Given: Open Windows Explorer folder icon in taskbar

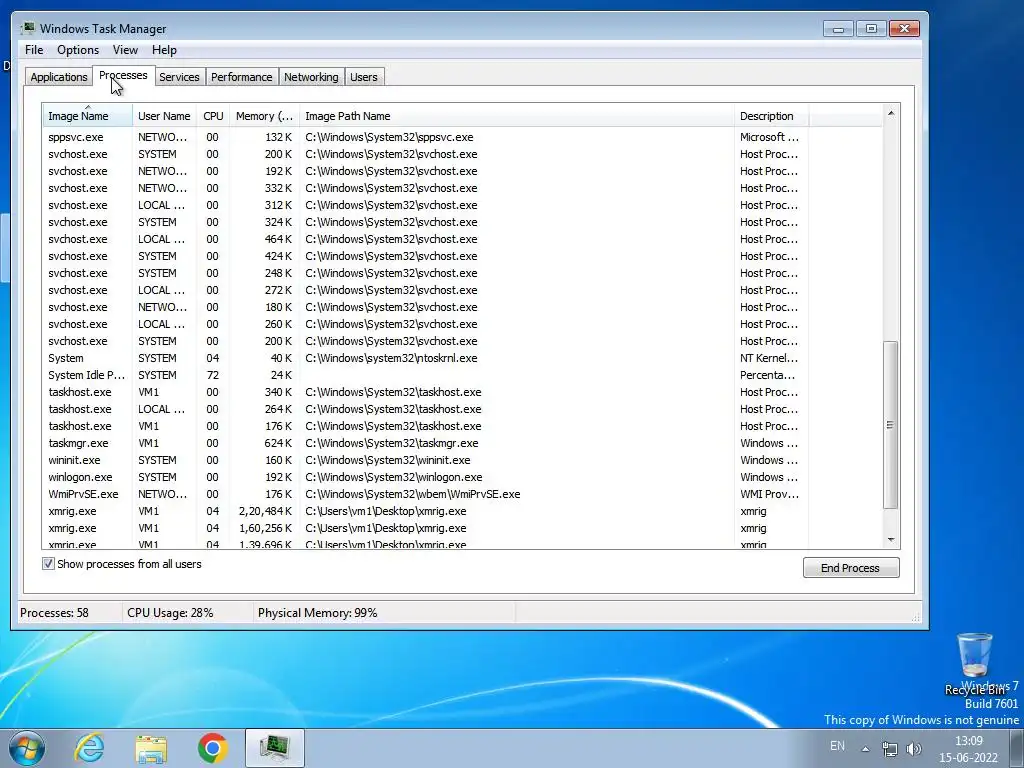Looking at the screenshot, I should point(151,748).
